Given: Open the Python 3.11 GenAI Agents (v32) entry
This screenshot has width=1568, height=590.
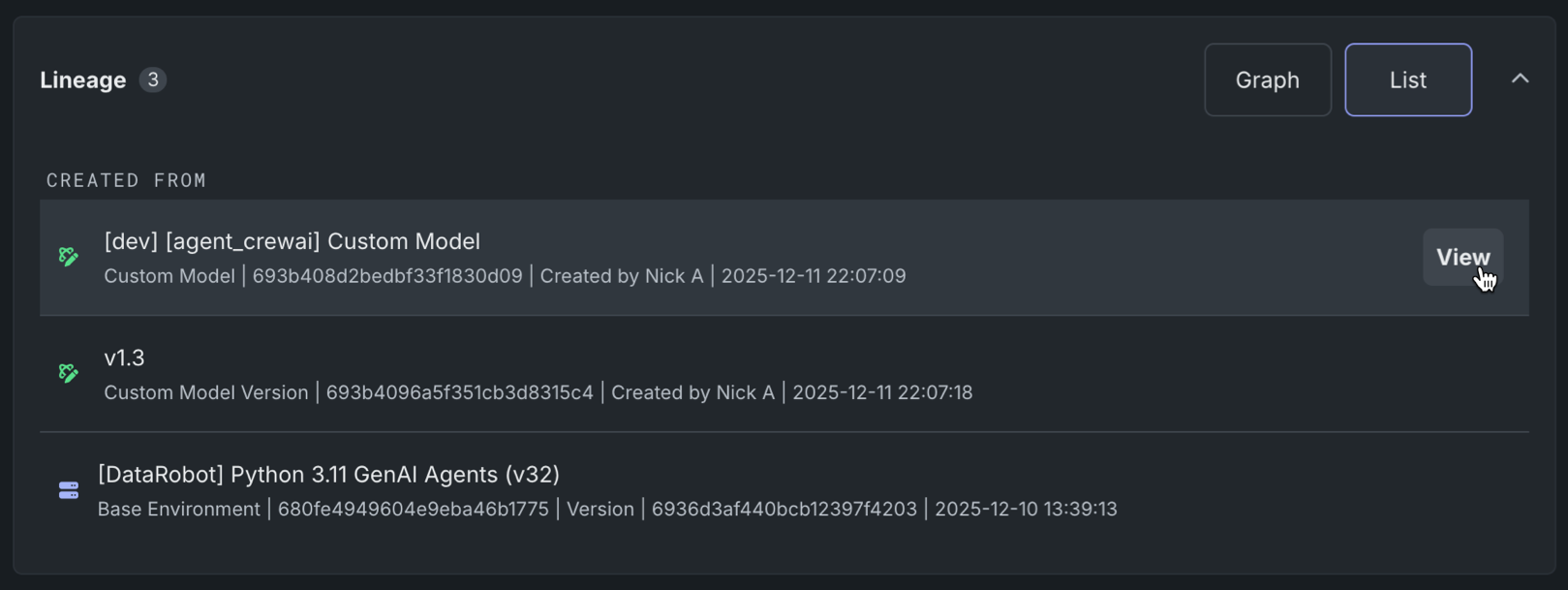Looking at the screenshot, I should [x=328, y=474].
